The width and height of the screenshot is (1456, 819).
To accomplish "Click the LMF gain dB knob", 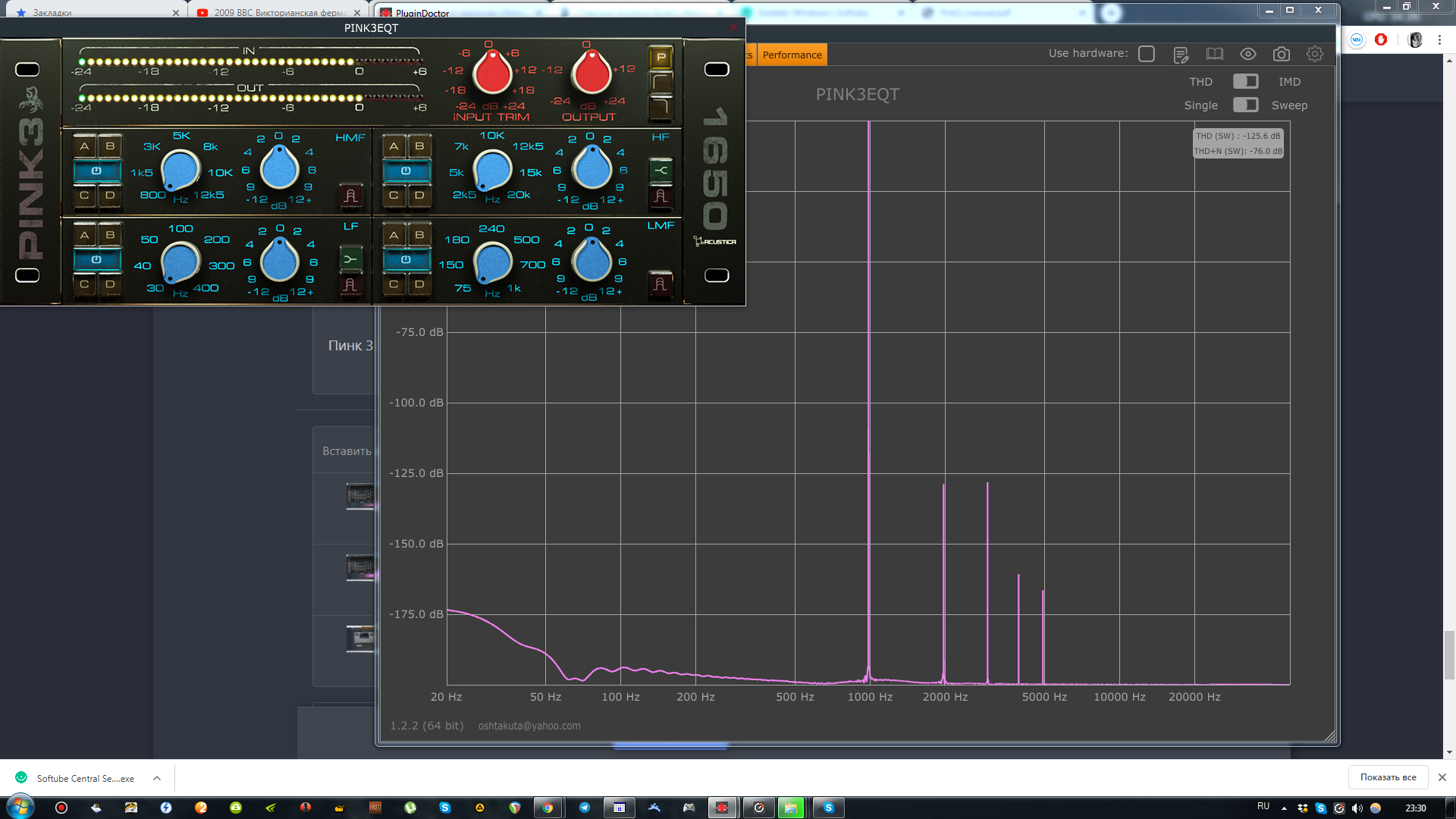I will [591, 259].
